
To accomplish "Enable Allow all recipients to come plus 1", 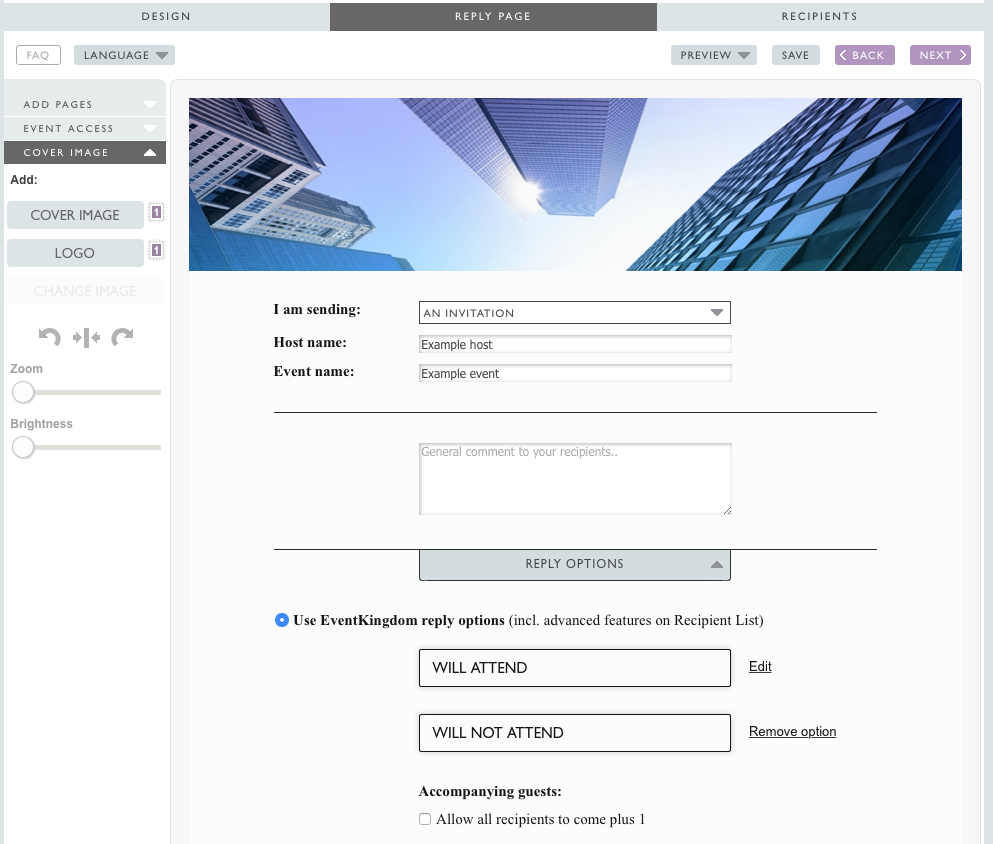I will (425, 819).
